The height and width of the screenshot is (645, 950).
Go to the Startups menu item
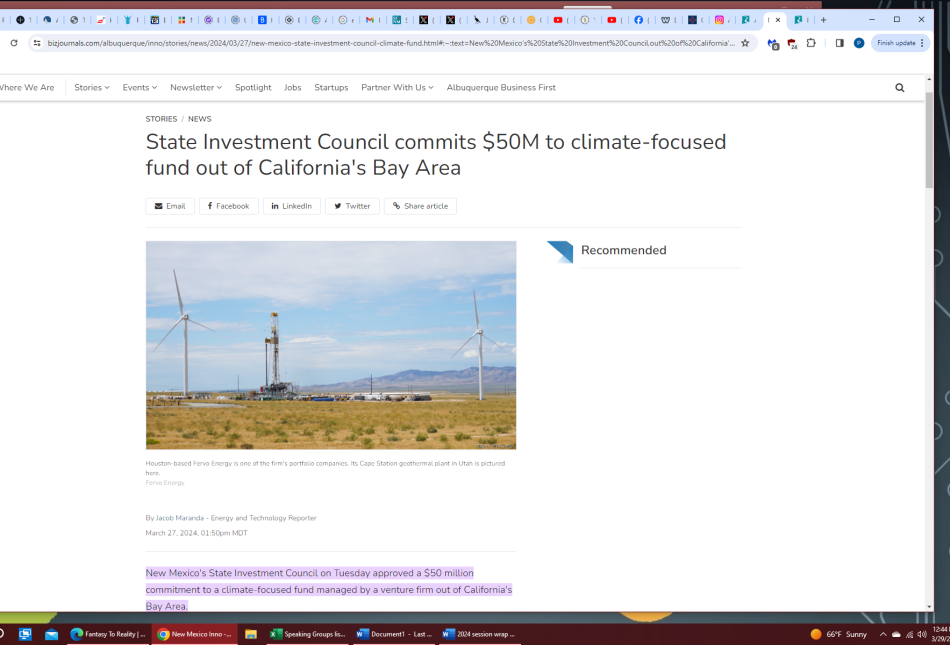coord(331,88)
